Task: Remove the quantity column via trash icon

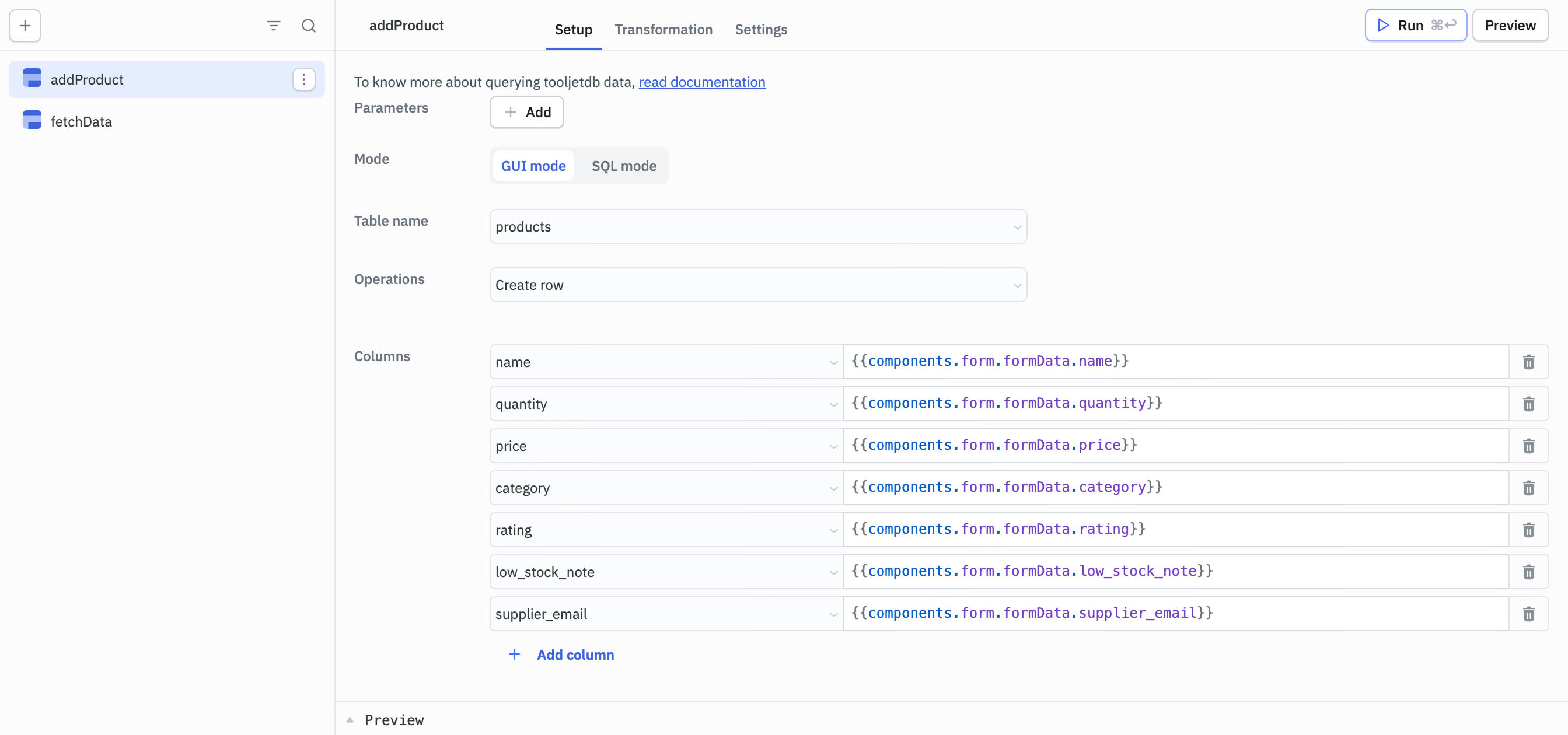Action: tap(1528, 404)
